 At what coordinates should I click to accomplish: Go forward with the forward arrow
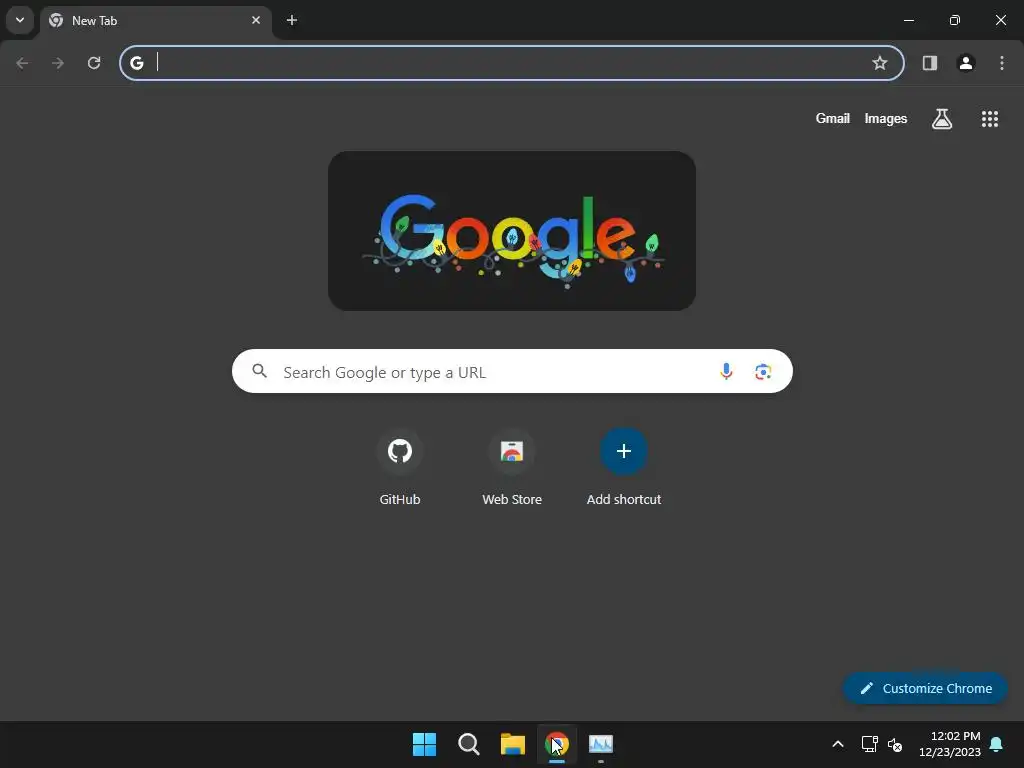coord(58,63)
